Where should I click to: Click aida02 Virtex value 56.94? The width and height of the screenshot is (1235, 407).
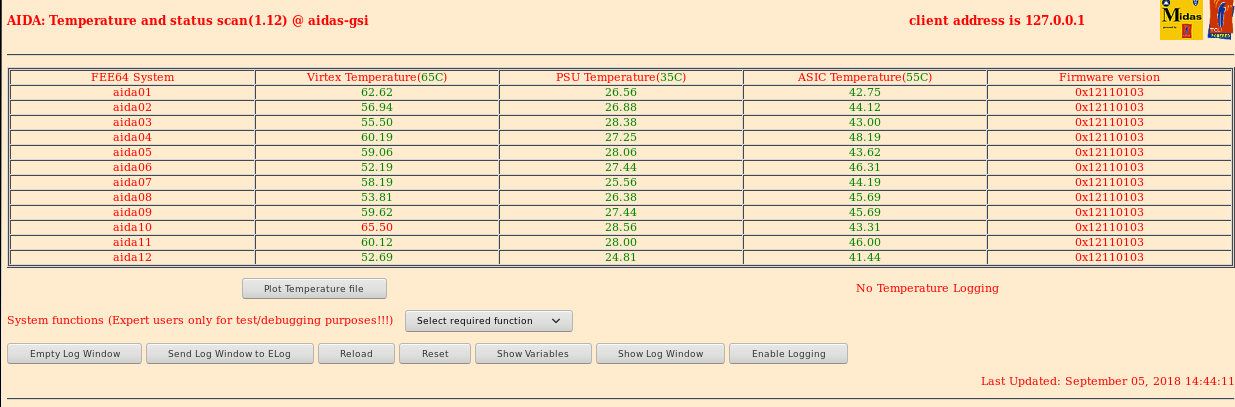pyautogui.click(x=377, y=107)
